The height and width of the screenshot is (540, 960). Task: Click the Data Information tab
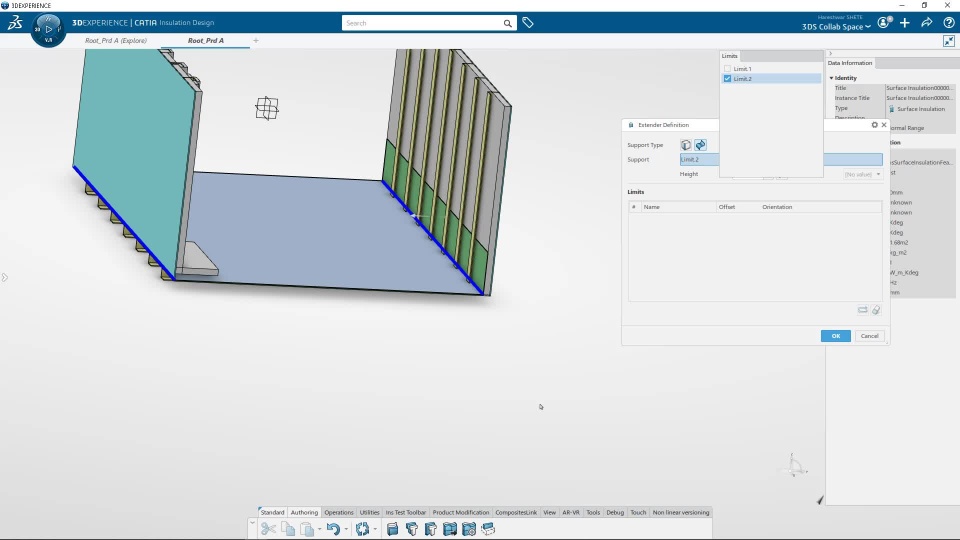850,63
